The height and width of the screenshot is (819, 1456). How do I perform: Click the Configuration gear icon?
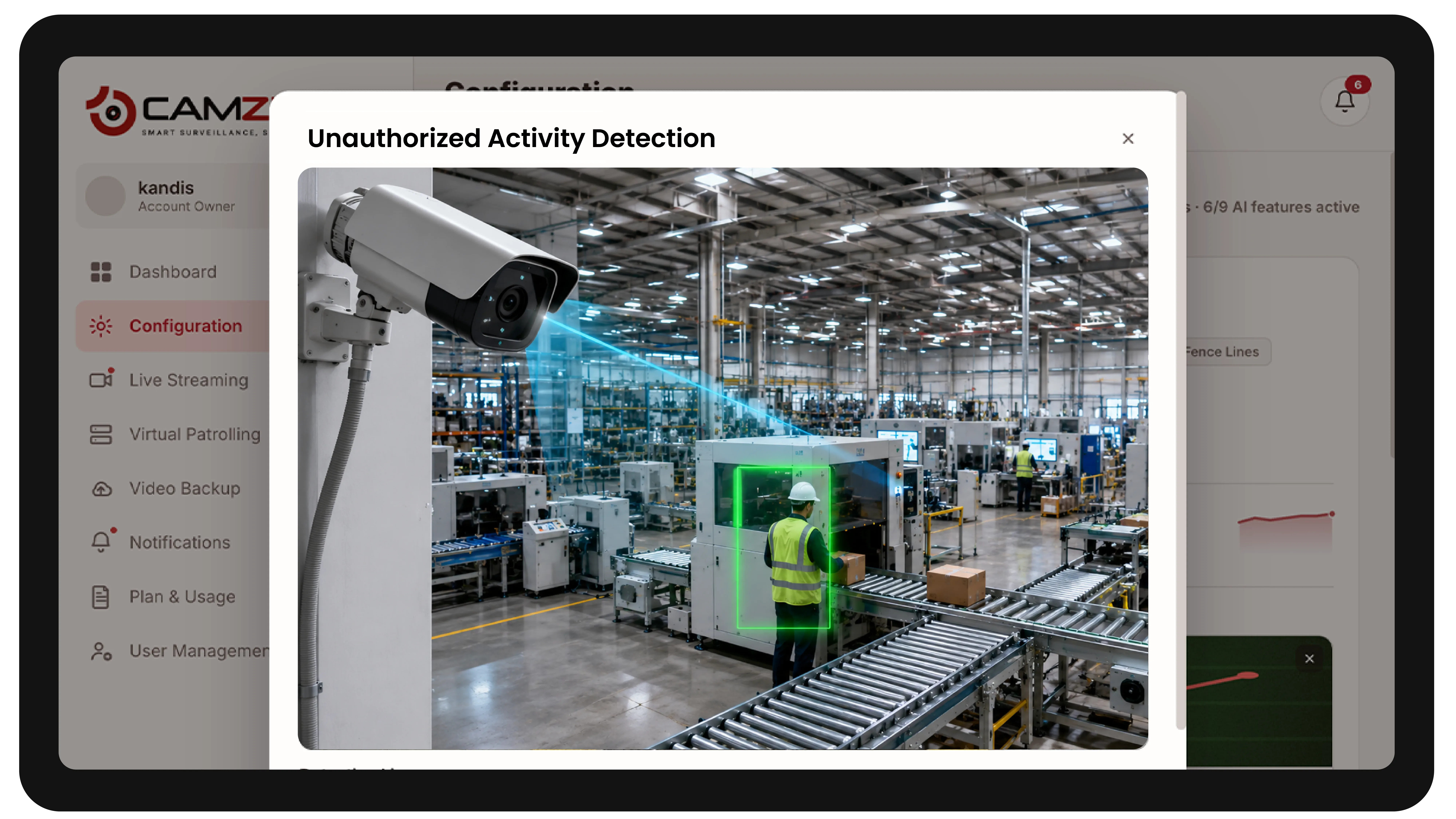[101, 326]
